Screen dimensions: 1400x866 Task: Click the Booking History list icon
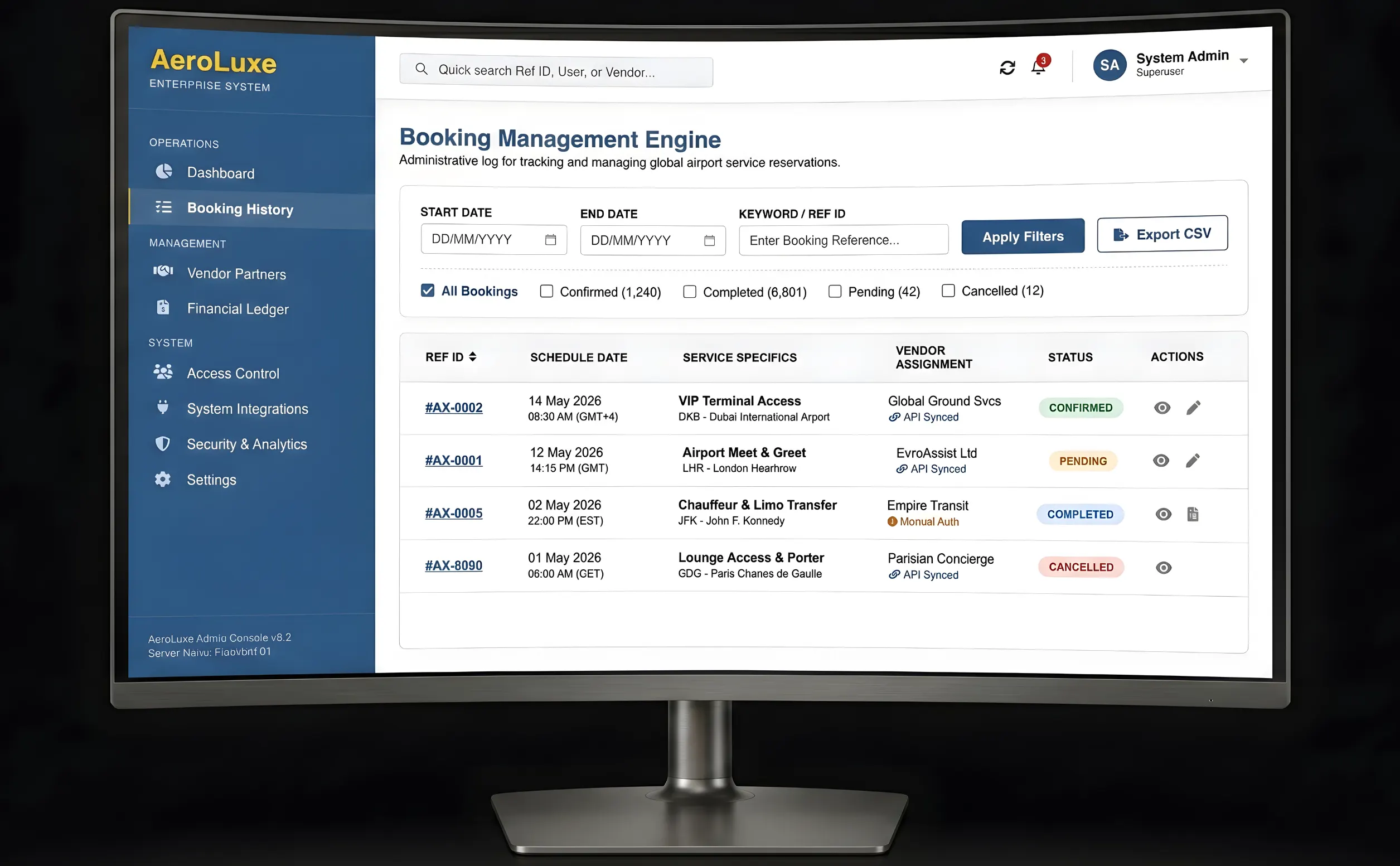click(x=164, y=207)
